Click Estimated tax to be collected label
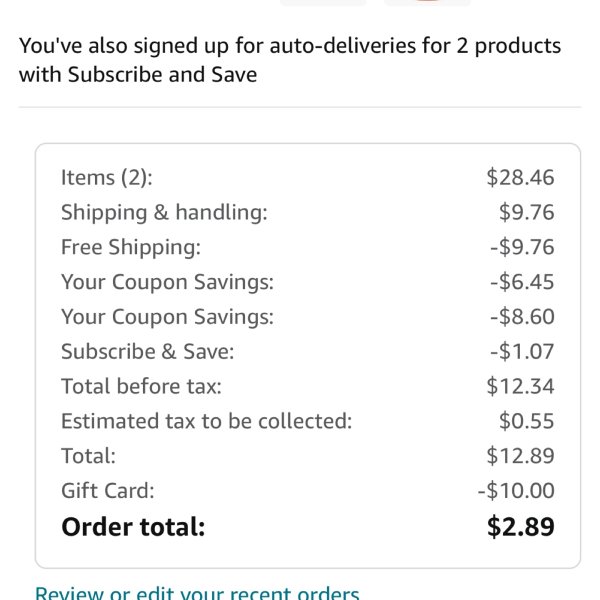Viewport: 600px width, 600px height. coord(207,421)
